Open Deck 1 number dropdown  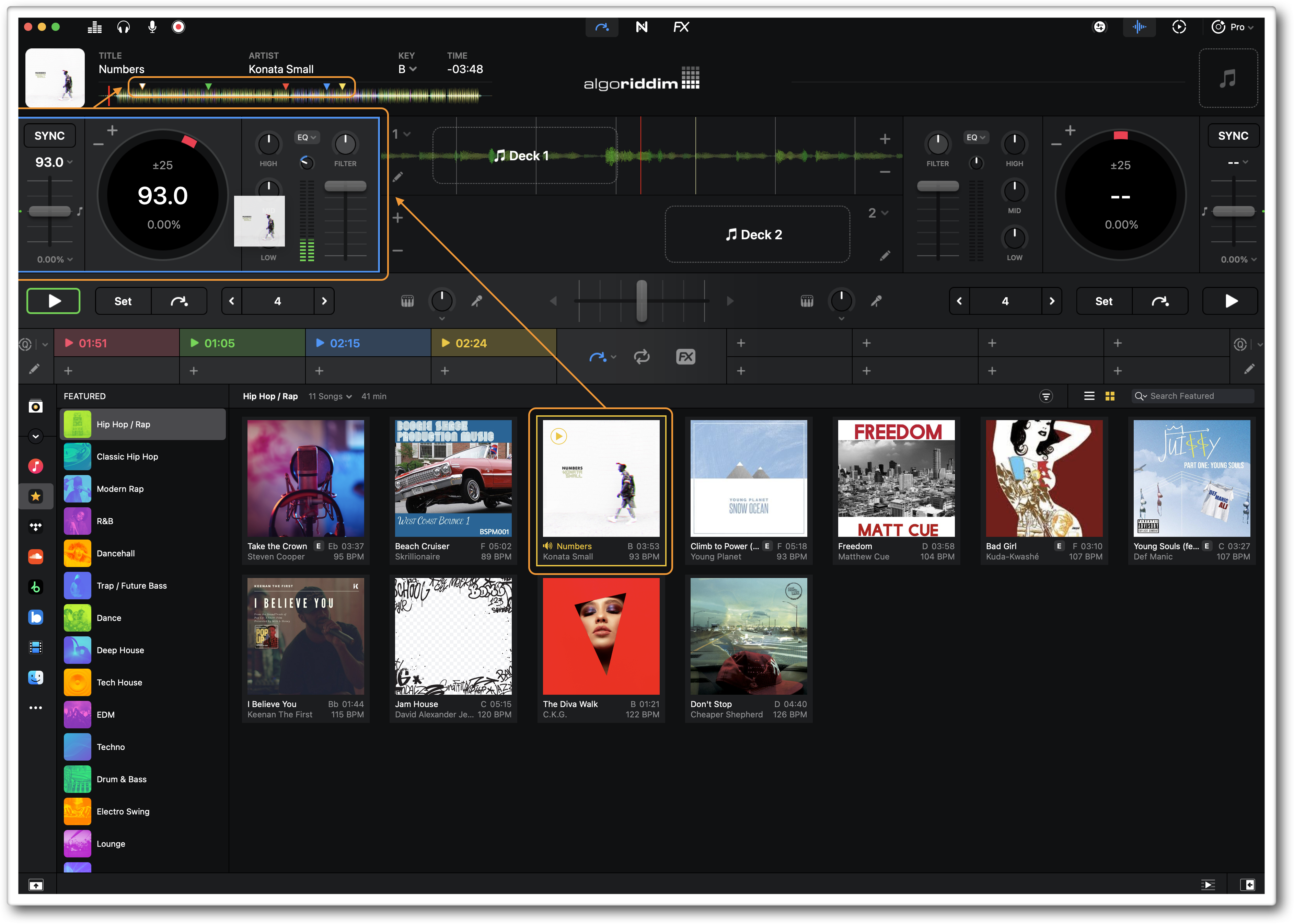(401, 134)
